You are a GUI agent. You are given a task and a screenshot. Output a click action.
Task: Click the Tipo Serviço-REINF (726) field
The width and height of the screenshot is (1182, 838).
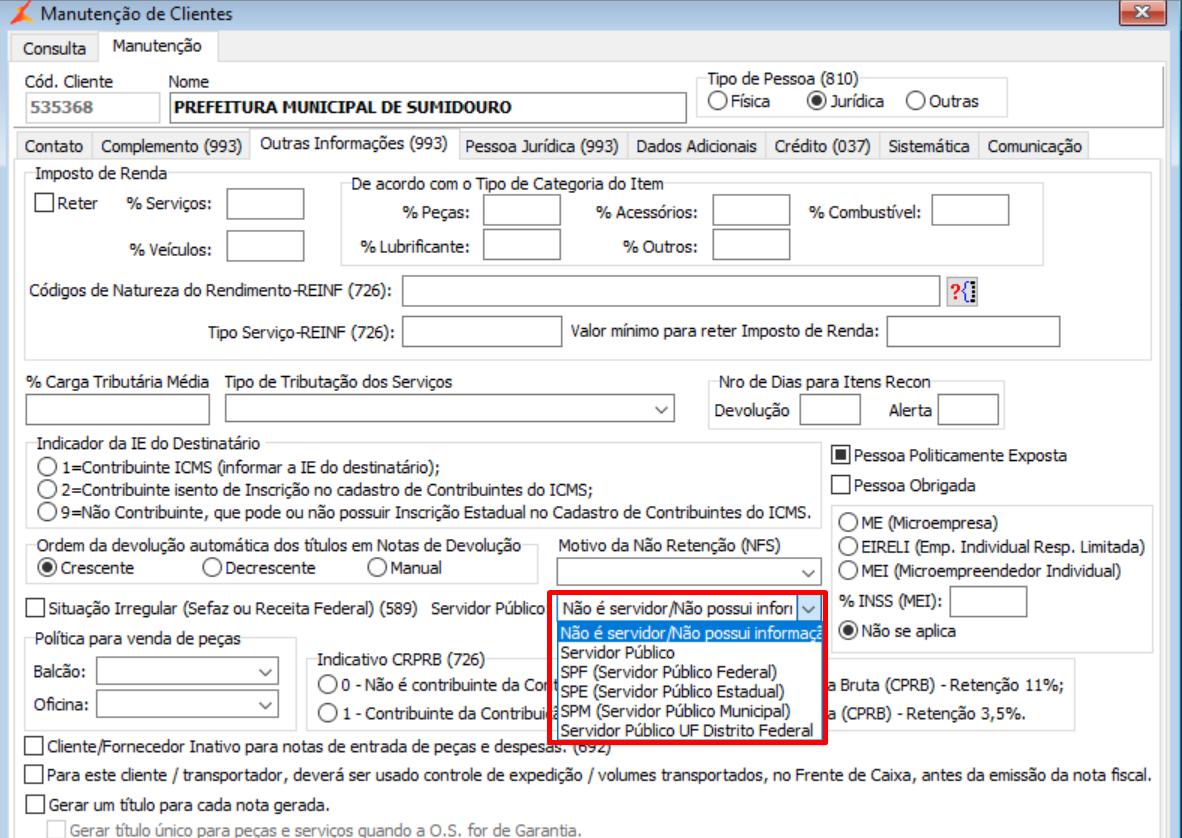tap(482, 332)
